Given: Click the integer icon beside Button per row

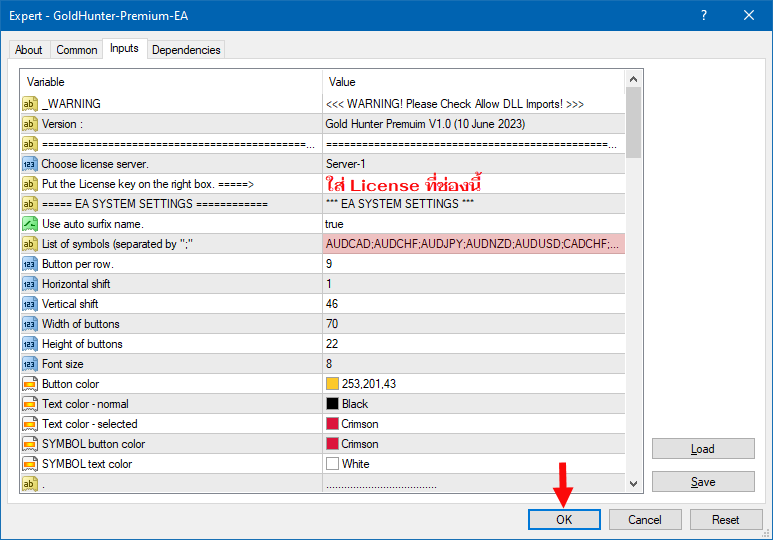Looking at the screenshot, I should (x=30, y=264).
